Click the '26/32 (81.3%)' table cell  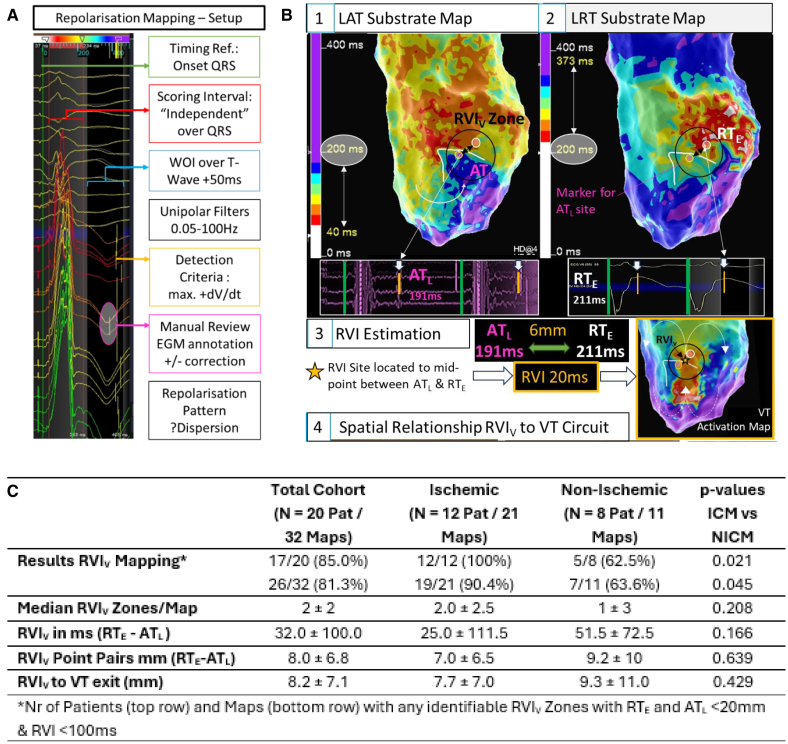(318, 585)
